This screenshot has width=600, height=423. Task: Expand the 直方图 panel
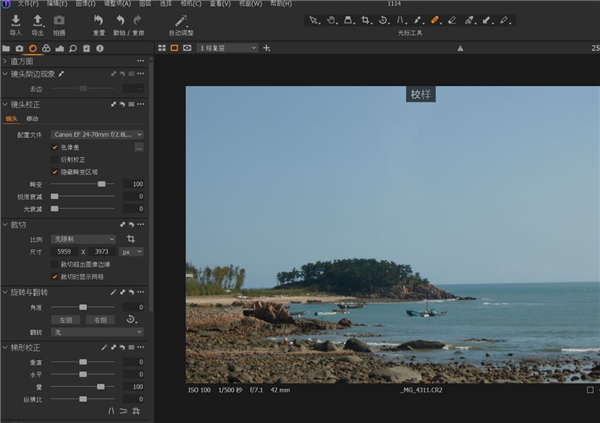[x=5, y=61]
